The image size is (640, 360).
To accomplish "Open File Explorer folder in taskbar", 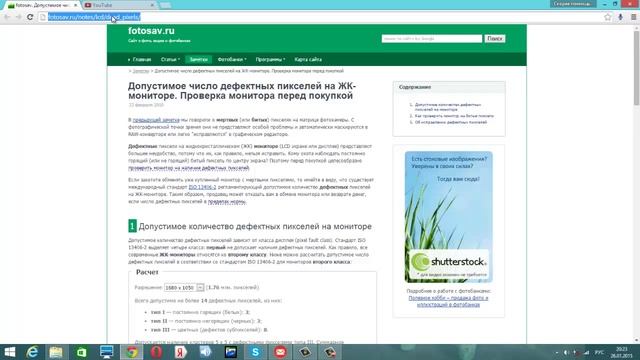I will [56, 352].
